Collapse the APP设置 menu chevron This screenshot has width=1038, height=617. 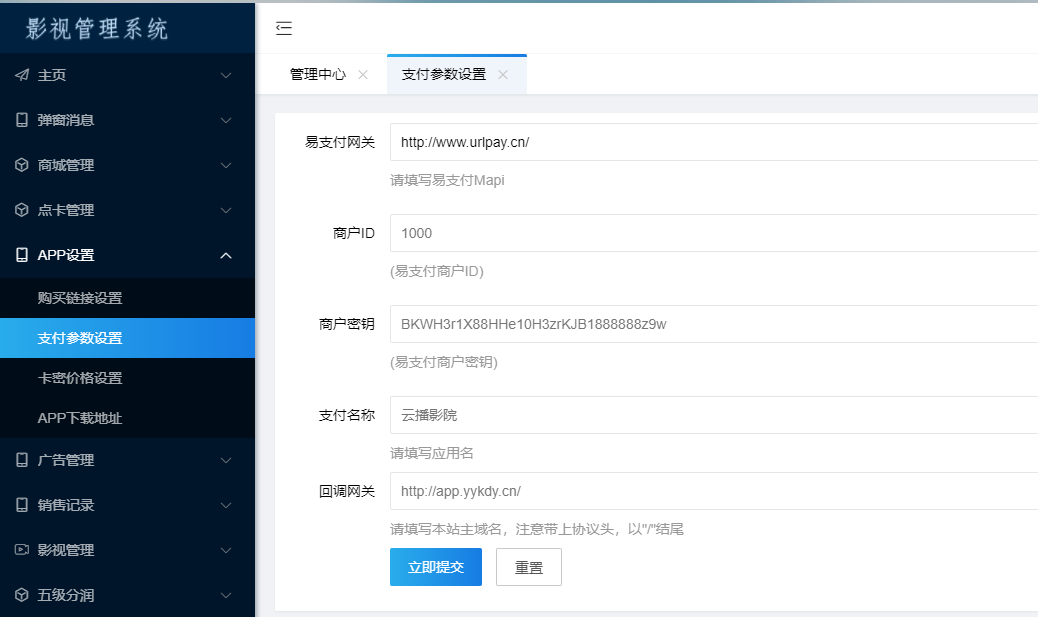coord(226,256)
